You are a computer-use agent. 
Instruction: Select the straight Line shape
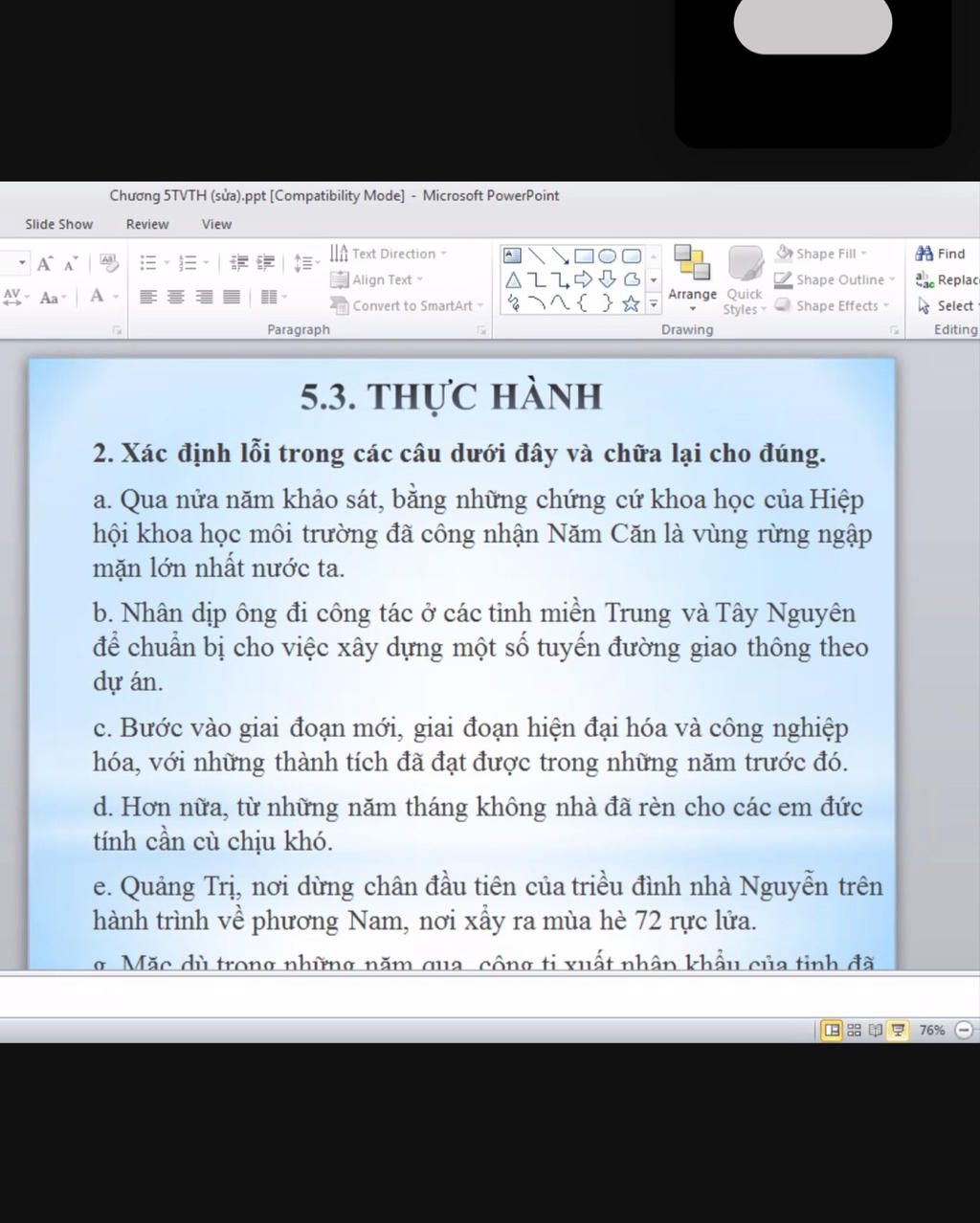pyautogui.click(x=537, y=256)
